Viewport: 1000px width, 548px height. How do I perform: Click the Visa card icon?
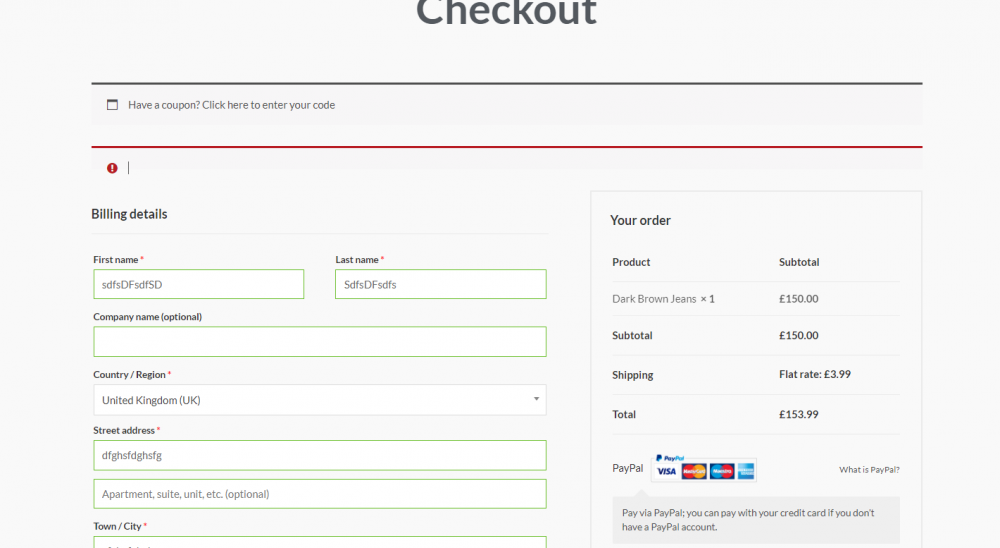[666, 471]
